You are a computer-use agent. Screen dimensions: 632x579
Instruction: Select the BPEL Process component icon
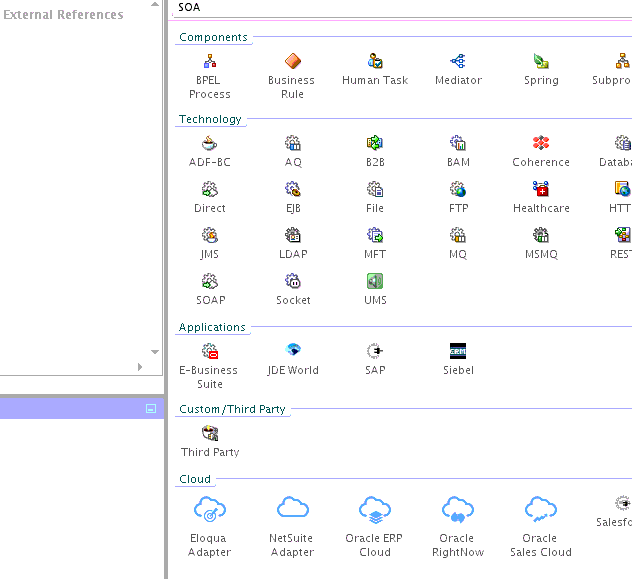tap(210, 62)
